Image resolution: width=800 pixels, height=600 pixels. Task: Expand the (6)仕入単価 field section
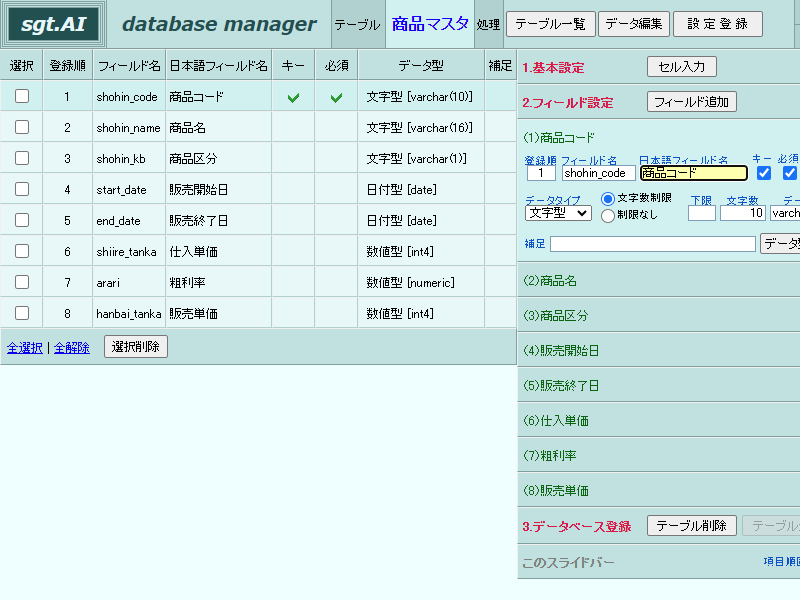tap(659, 420)
